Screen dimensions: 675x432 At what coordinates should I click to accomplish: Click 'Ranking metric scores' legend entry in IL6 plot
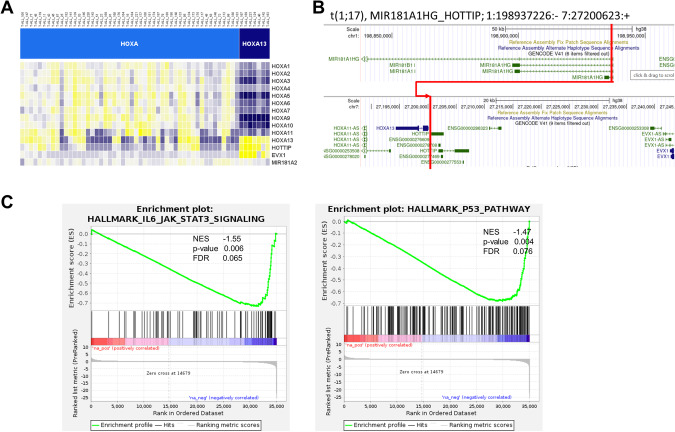coord(223,425)
